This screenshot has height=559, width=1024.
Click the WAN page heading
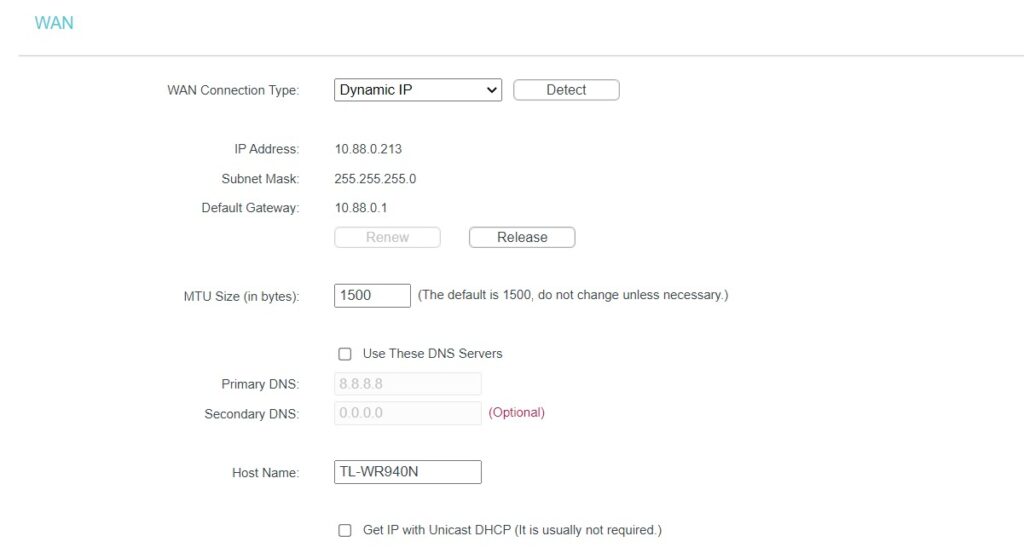point(54,23)
